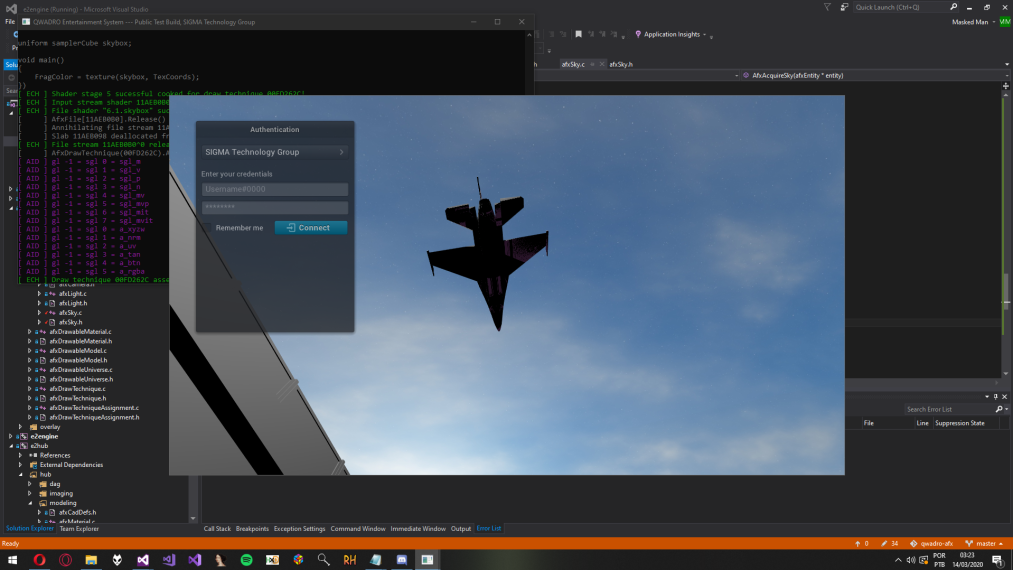The width and height of the screenshot is (1013, 570).
Task: Pin the afxSky.c tab
Action: (592, 65)
